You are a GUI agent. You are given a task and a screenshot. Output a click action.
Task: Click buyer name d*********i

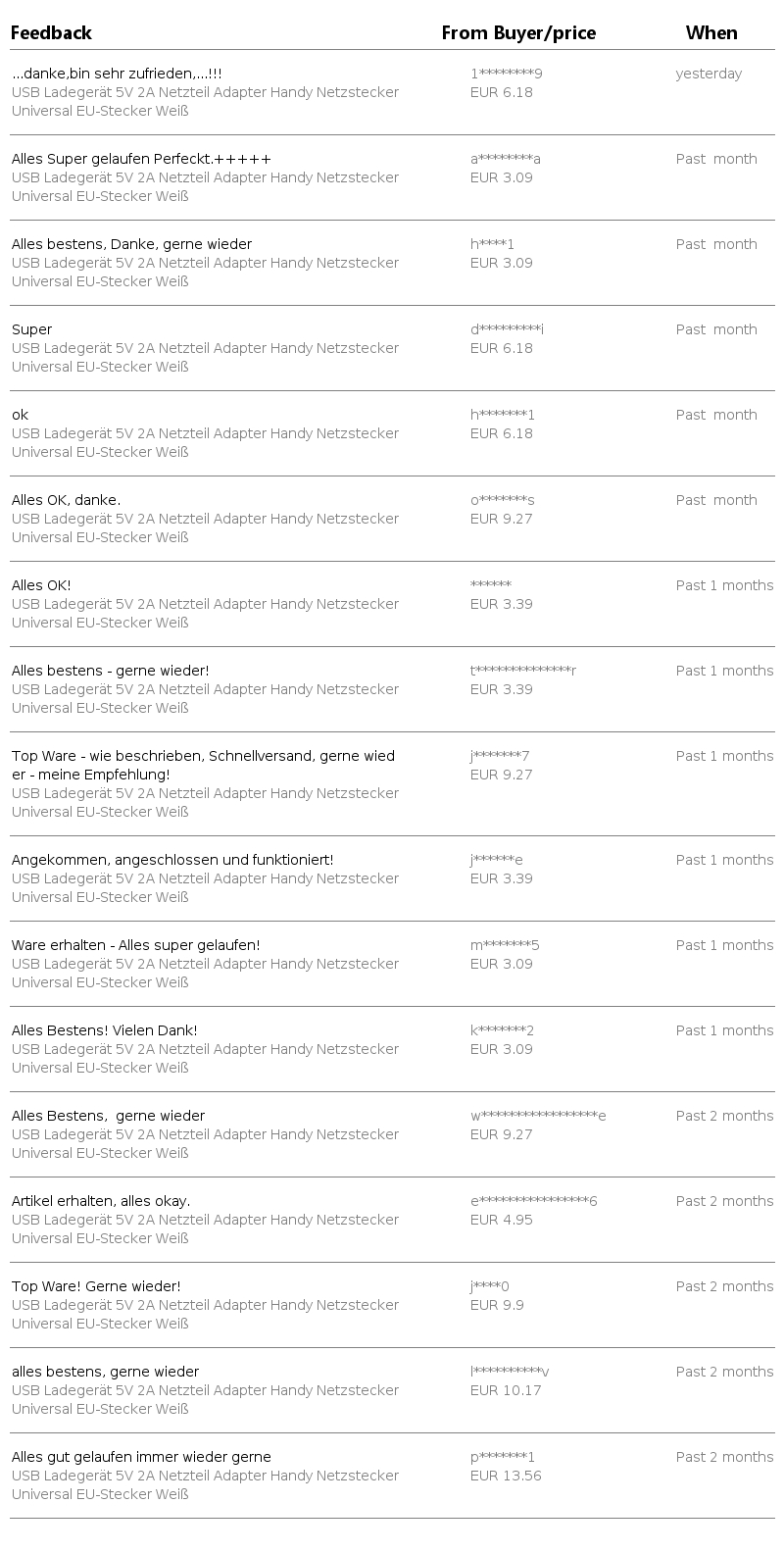point(507,329)
